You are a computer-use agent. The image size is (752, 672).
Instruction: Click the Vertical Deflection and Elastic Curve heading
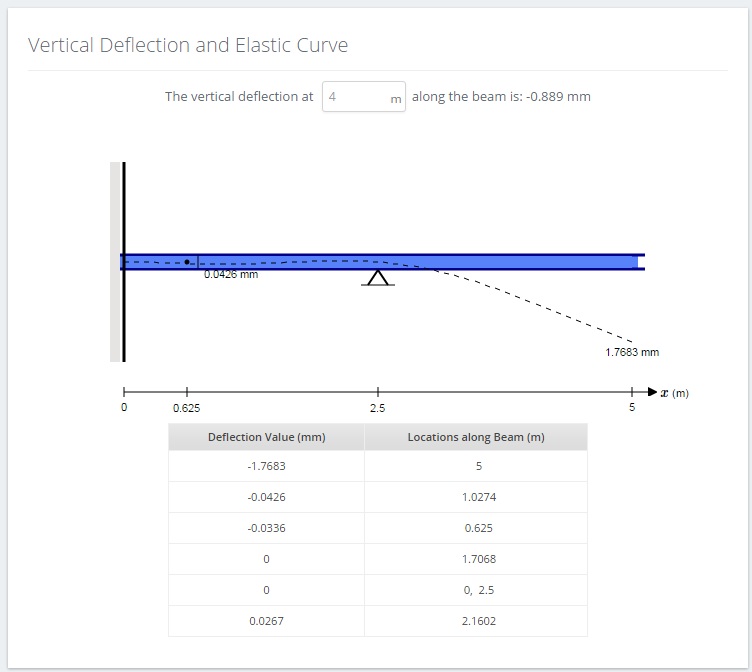[188, 45]
